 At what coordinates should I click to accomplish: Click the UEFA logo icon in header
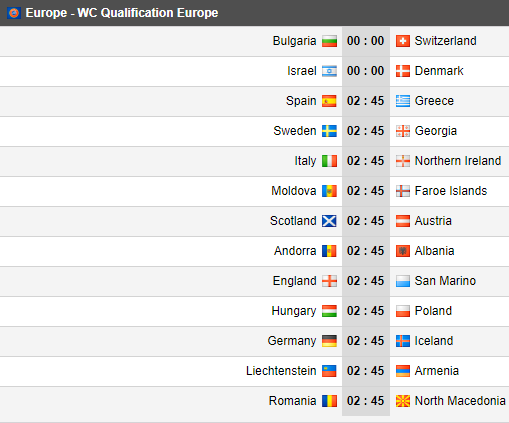point(14,13)
